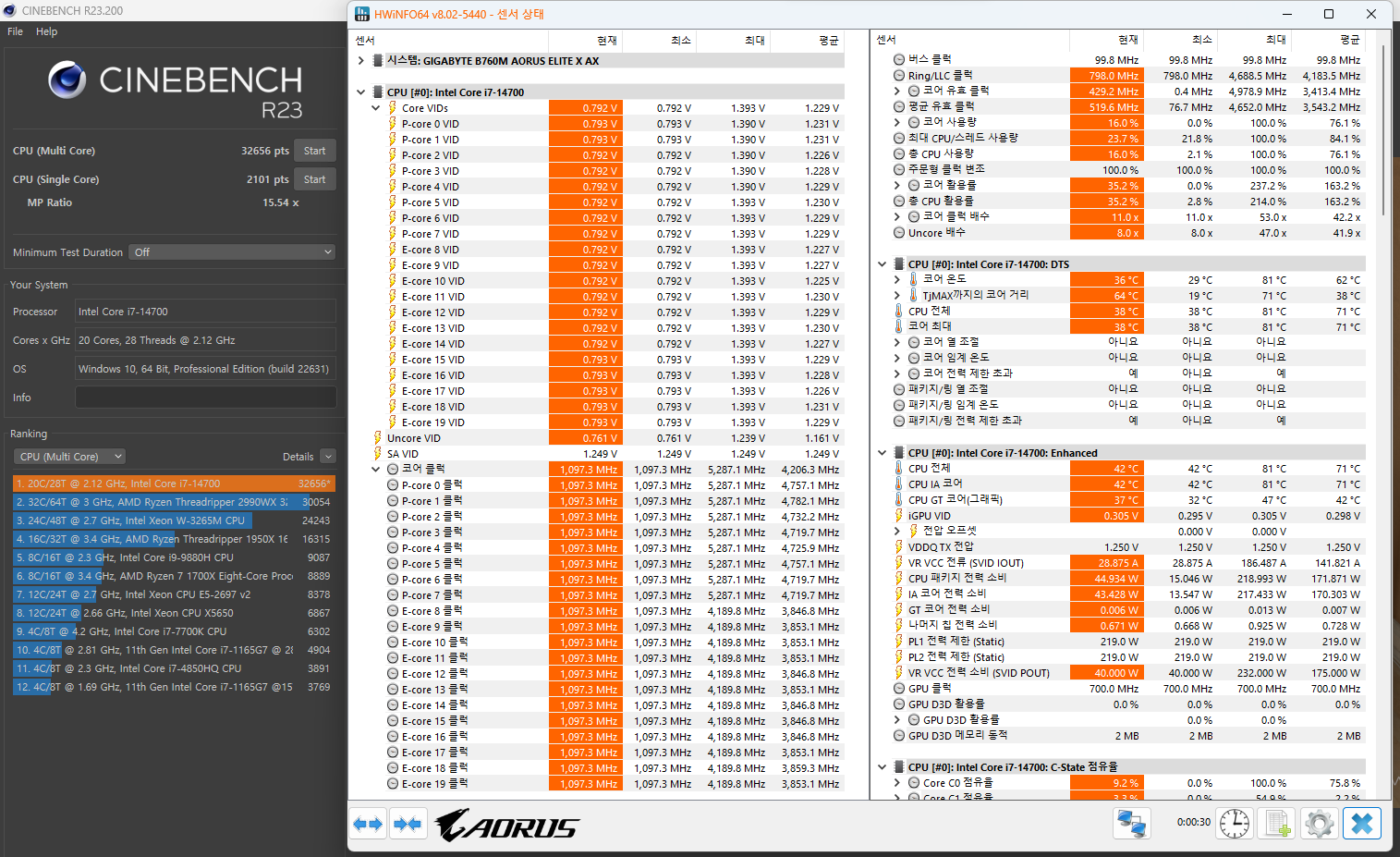This screenshot has width=1400, height=857.
Task: Expand the Core C0 점유율 row
Action: pos(897,783)
